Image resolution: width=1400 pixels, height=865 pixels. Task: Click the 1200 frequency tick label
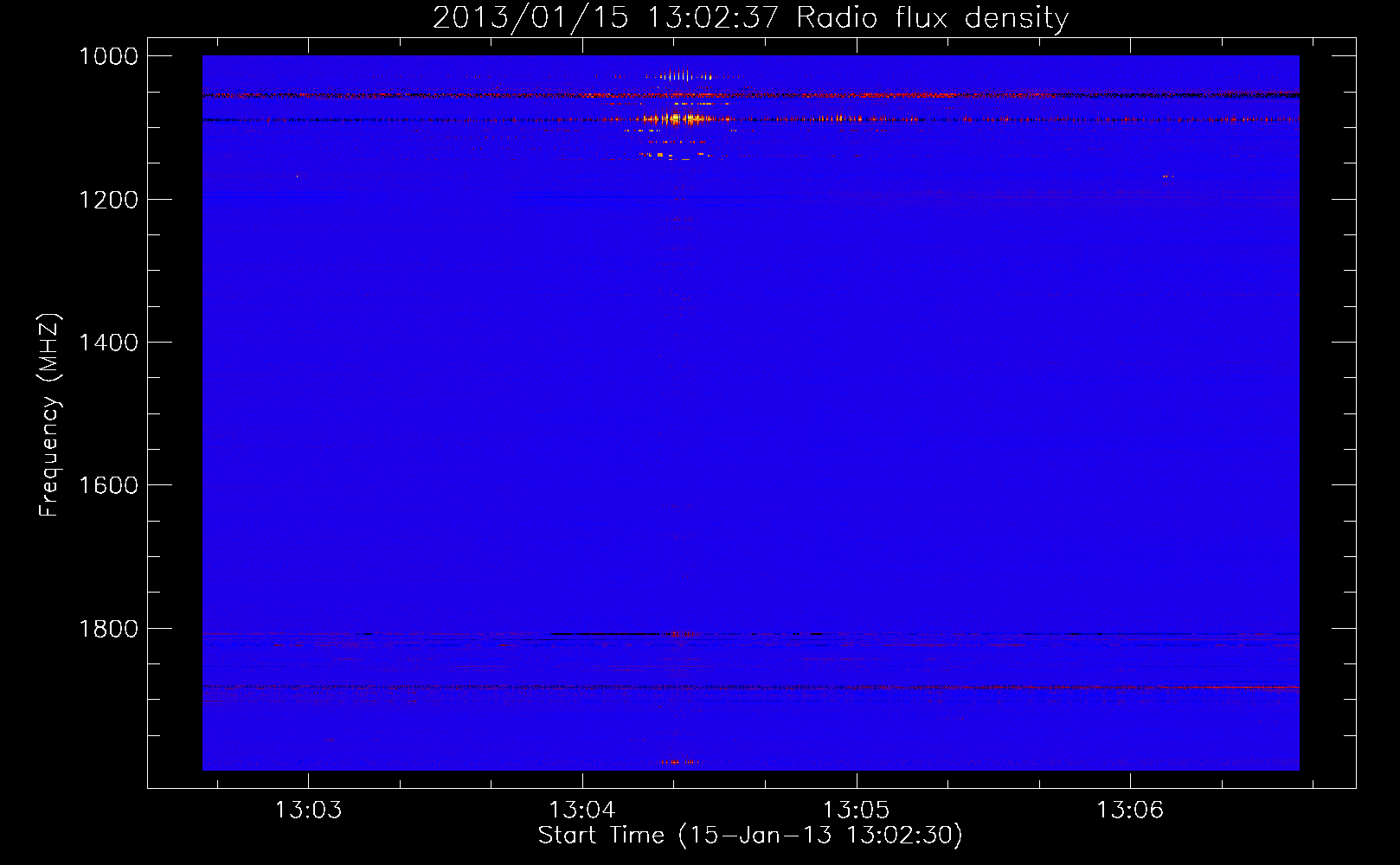(x=108, y=200)
